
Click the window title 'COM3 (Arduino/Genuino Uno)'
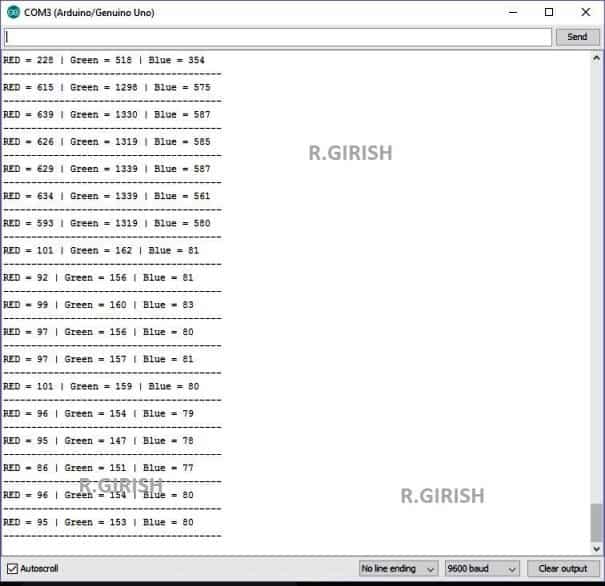click(89, 12)
